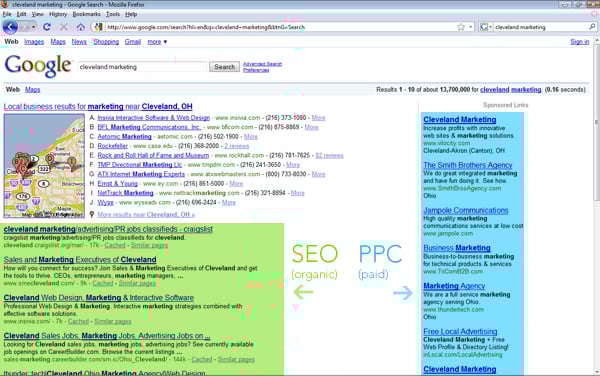This screenshot has width=600, height=376.
Task: Click the Sign in link
Action: point(580,42)
